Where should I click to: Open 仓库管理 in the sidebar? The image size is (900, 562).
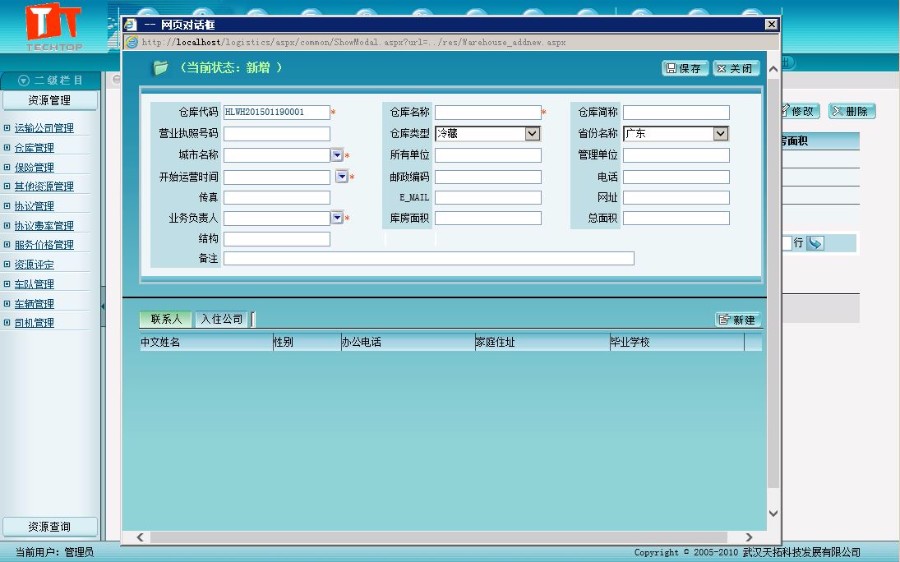coord(34,148)
